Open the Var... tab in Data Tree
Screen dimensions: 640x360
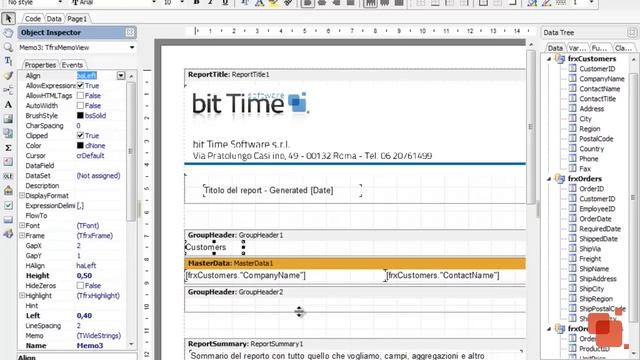[x=577, y=48]
